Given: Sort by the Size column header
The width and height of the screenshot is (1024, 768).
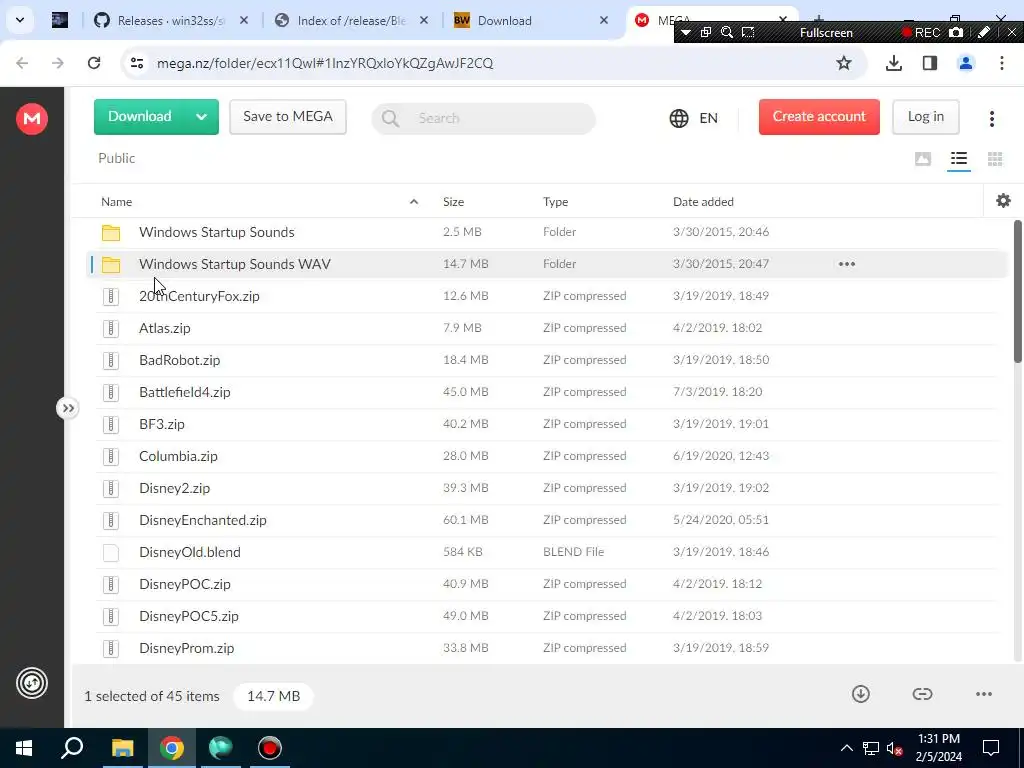Looking at the screenshot, I should (x=453, y=202).
